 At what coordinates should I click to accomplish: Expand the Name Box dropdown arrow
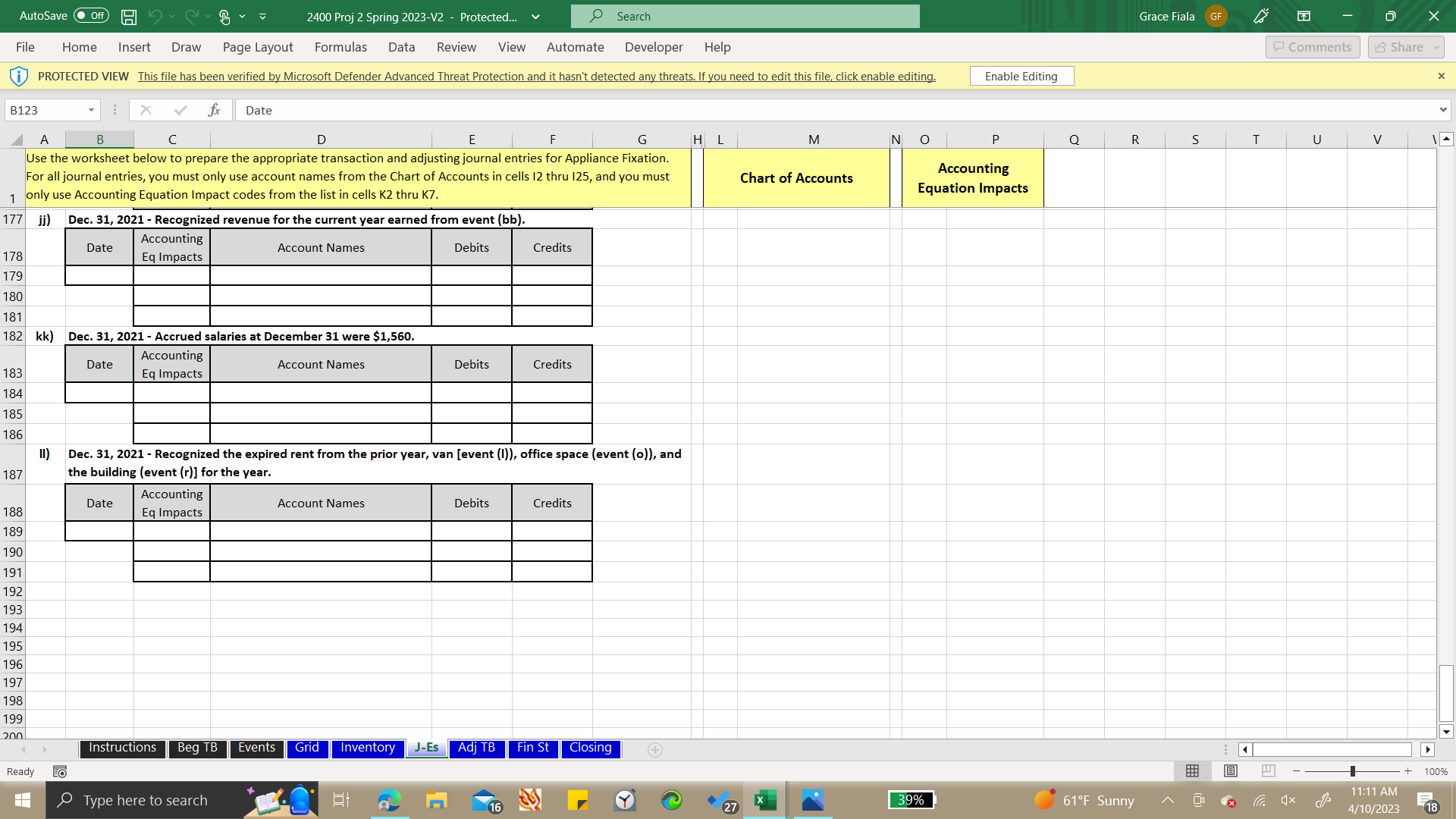(91, 110)
